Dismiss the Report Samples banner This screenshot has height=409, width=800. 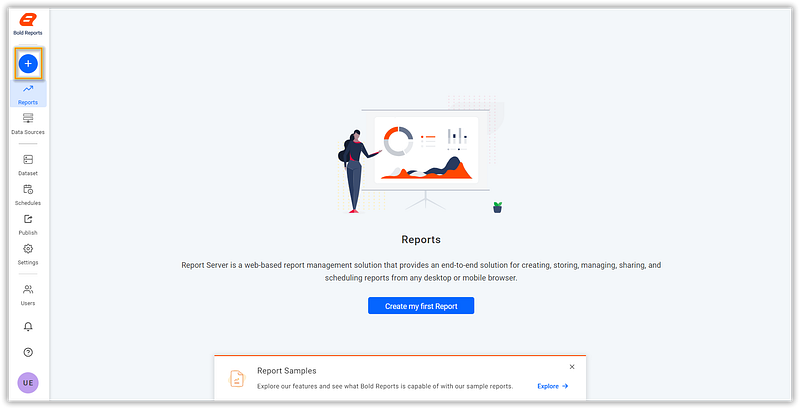[572, 367]
